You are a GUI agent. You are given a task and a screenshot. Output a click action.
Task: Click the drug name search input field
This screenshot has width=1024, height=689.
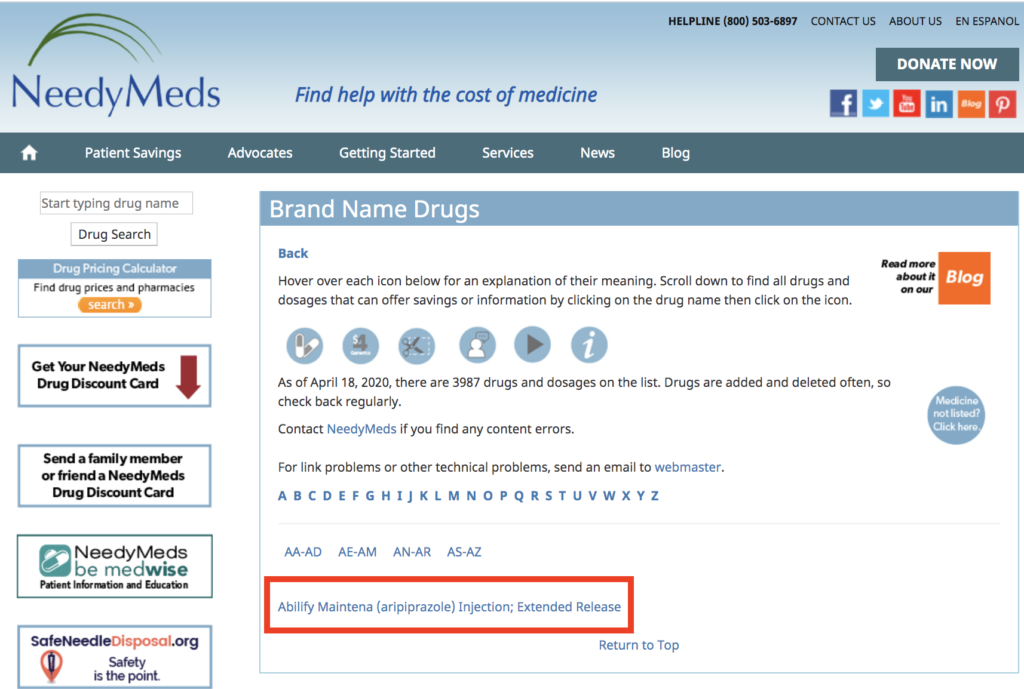click(x=116, y=203)
